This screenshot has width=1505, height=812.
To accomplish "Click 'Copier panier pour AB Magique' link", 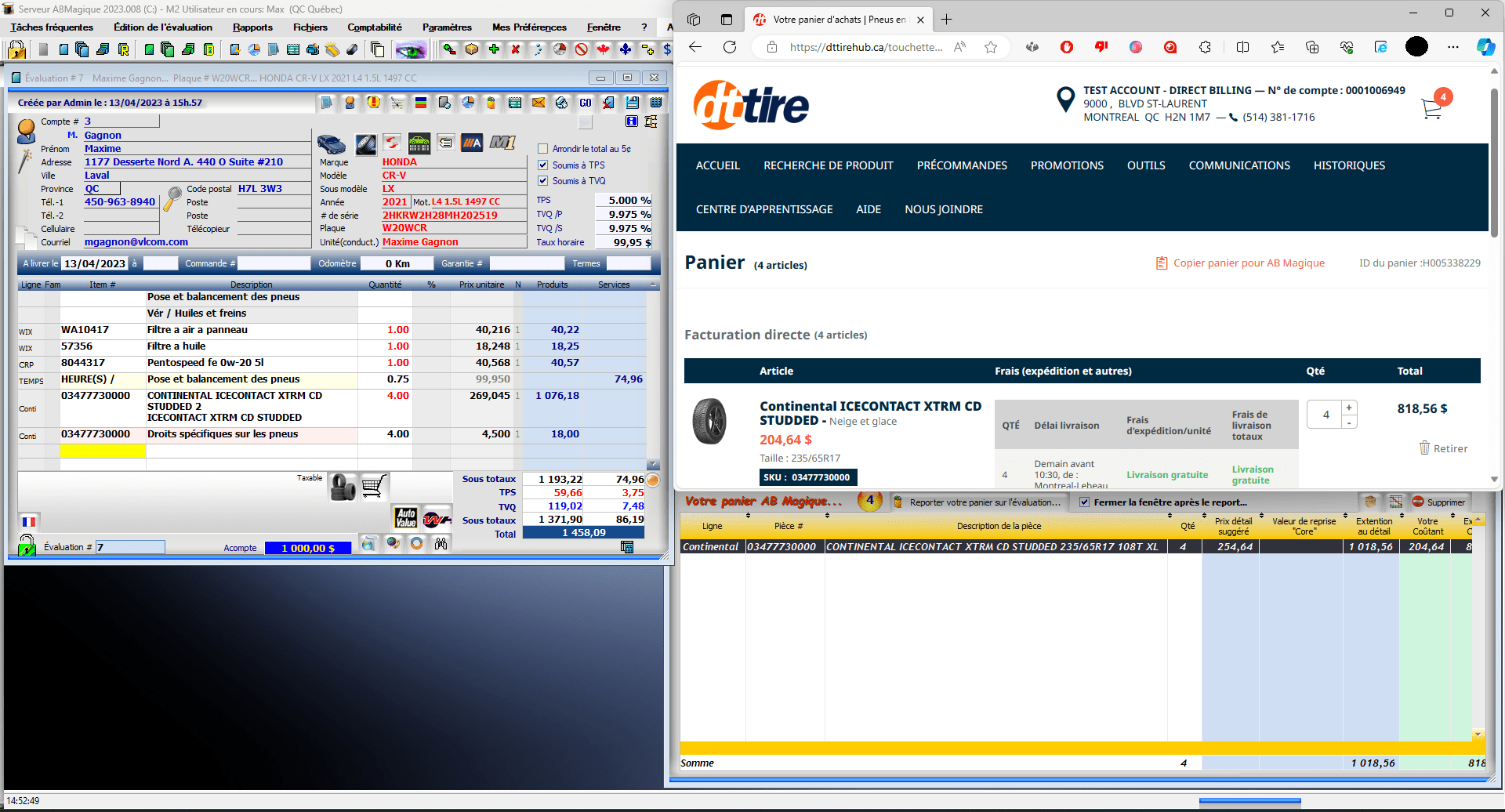I will click(1248, 263).
